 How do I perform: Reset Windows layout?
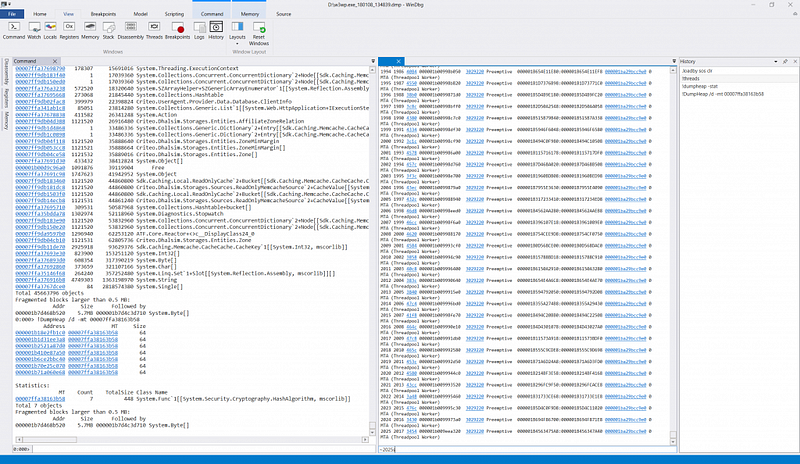[259, 33]
